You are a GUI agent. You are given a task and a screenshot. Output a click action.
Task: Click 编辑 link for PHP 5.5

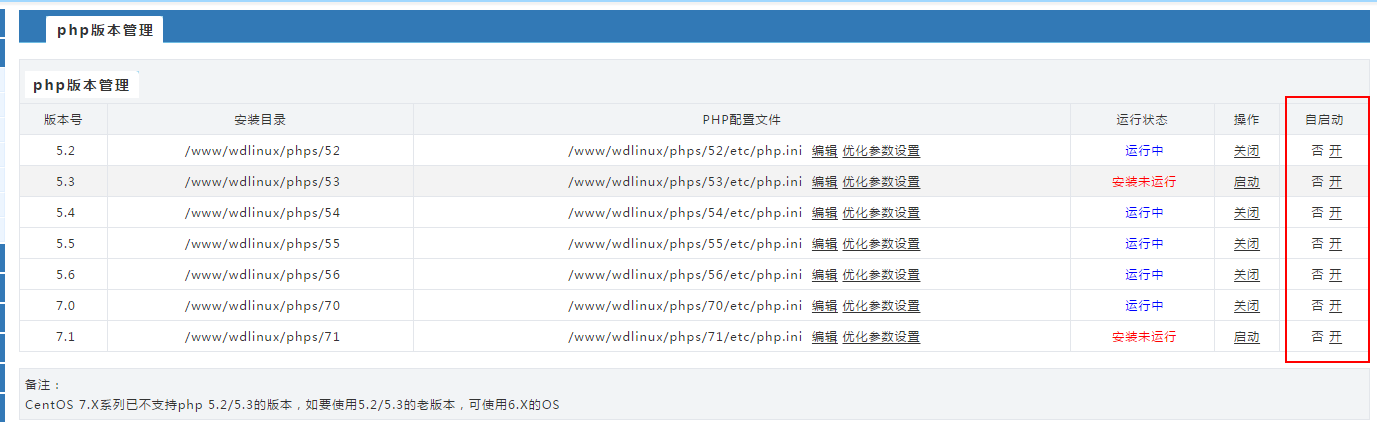tap(824, 244)
